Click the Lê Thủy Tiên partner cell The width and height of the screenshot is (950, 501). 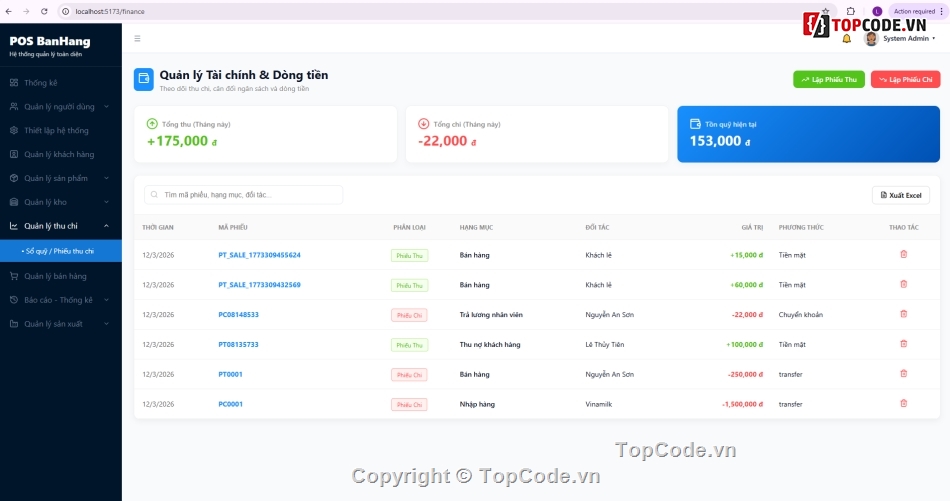point(605,344)
